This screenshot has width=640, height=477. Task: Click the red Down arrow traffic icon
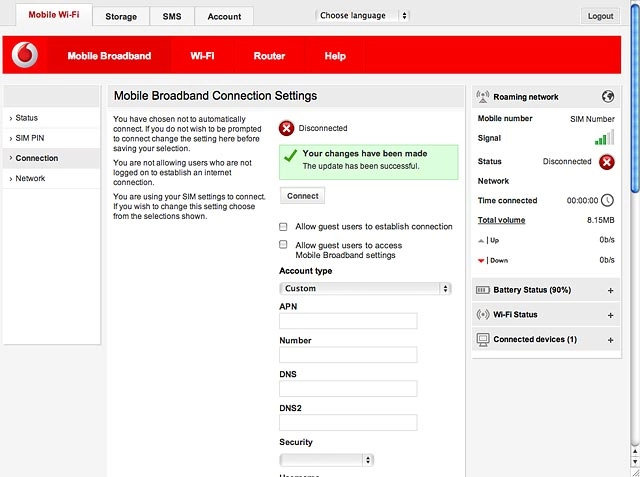point(481,261)
